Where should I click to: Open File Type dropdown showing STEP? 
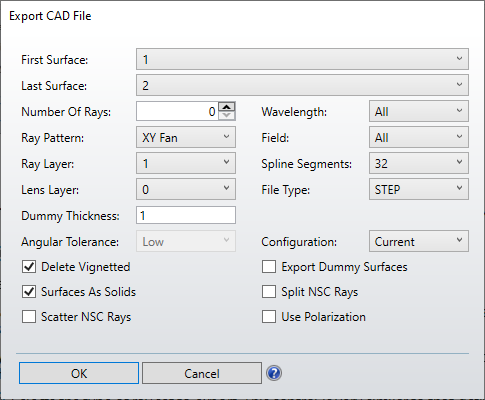(x=419, y=189)
